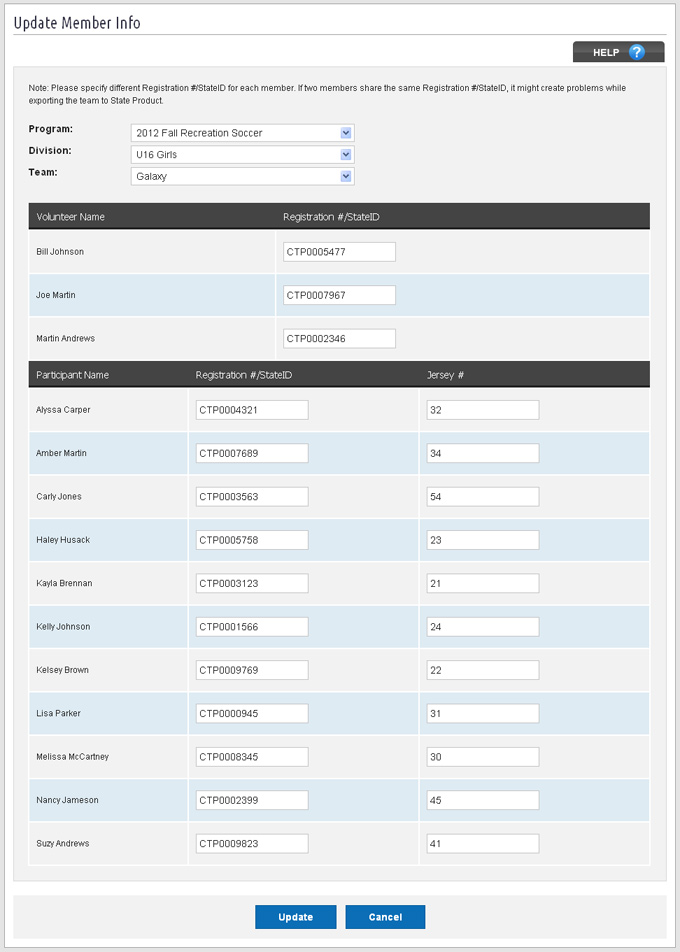Edit Bill Johnson's Registration ID field
The height and width of the screenshot is (952, 680).
click(x=339, y=252)
